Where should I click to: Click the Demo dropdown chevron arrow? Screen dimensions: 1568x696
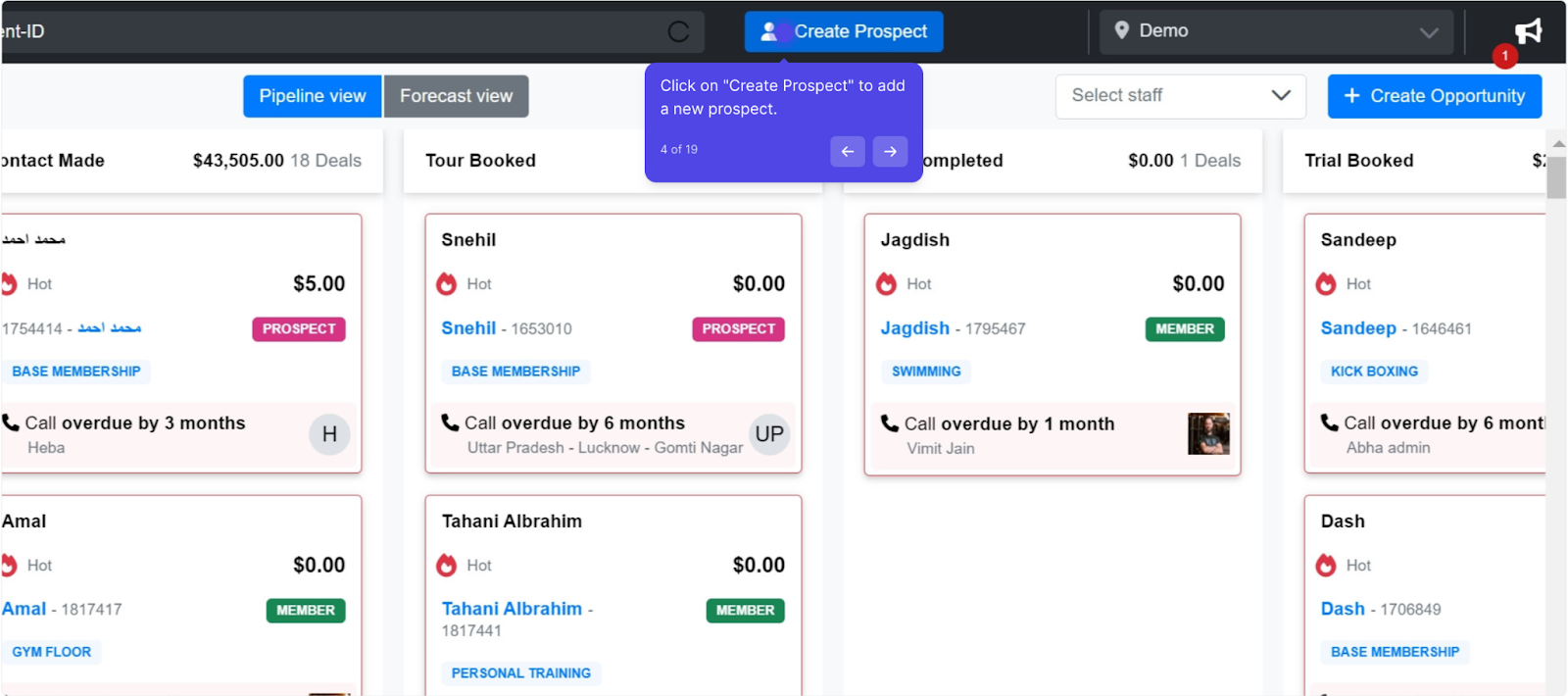pos(1429,32)
